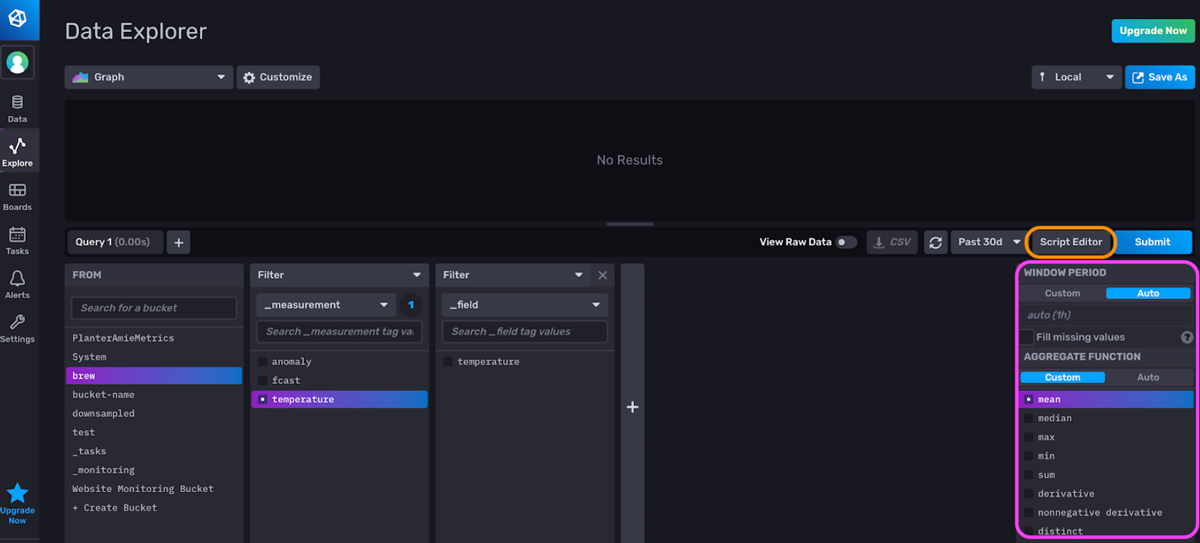Image resolution: width=1200 pixels, height=543 pixels.
Task: Select the _monitoring bucket
Action: point(154,470)
